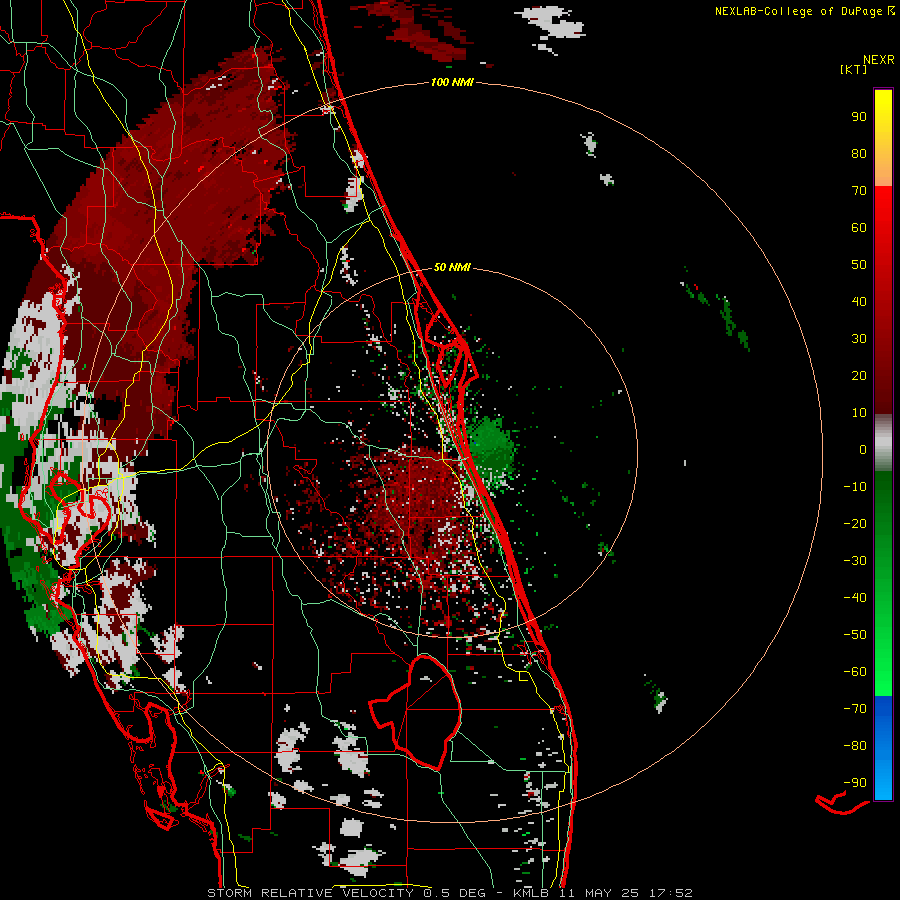Select the -10 scale value
Screen dimensions: 900x900
(855, 487)
